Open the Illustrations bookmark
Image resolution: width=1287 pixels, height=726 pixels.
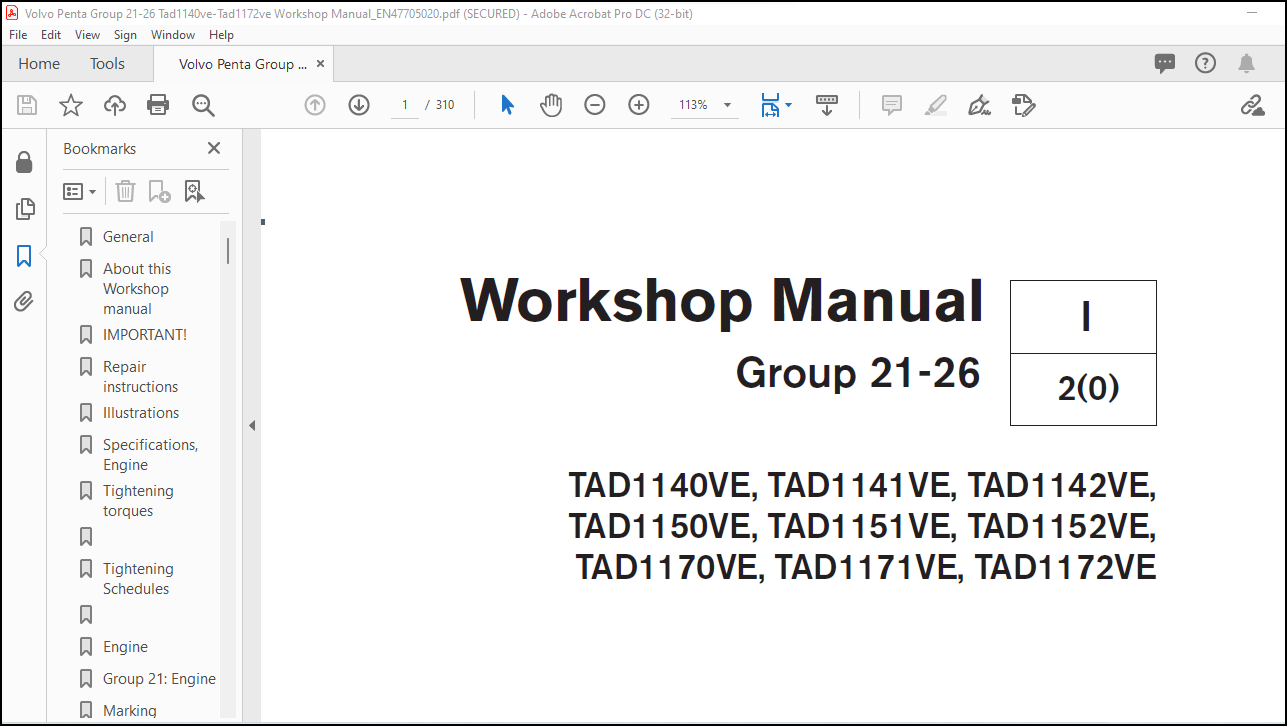point(141,413)
